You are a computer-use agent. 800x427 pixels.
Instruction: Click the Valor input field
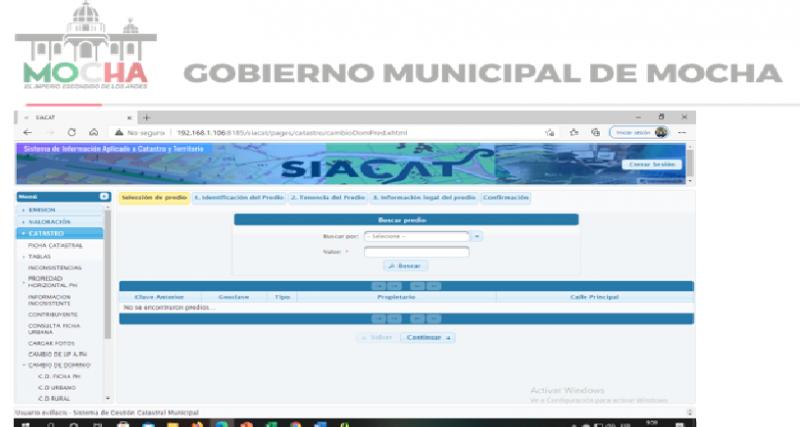[417, 252]
